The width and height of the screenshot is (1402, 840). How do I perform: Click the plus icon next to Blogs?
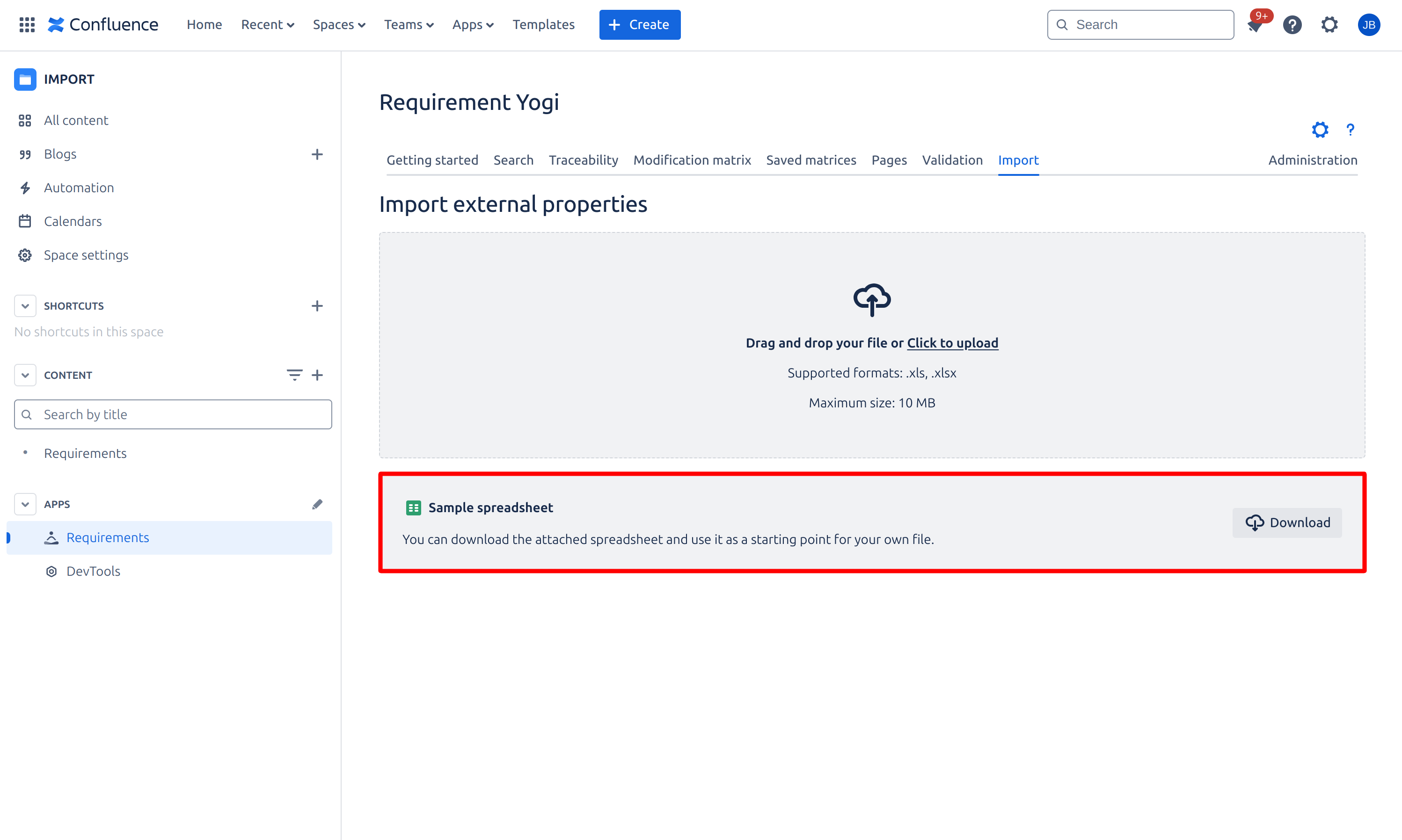pos(317,154)
